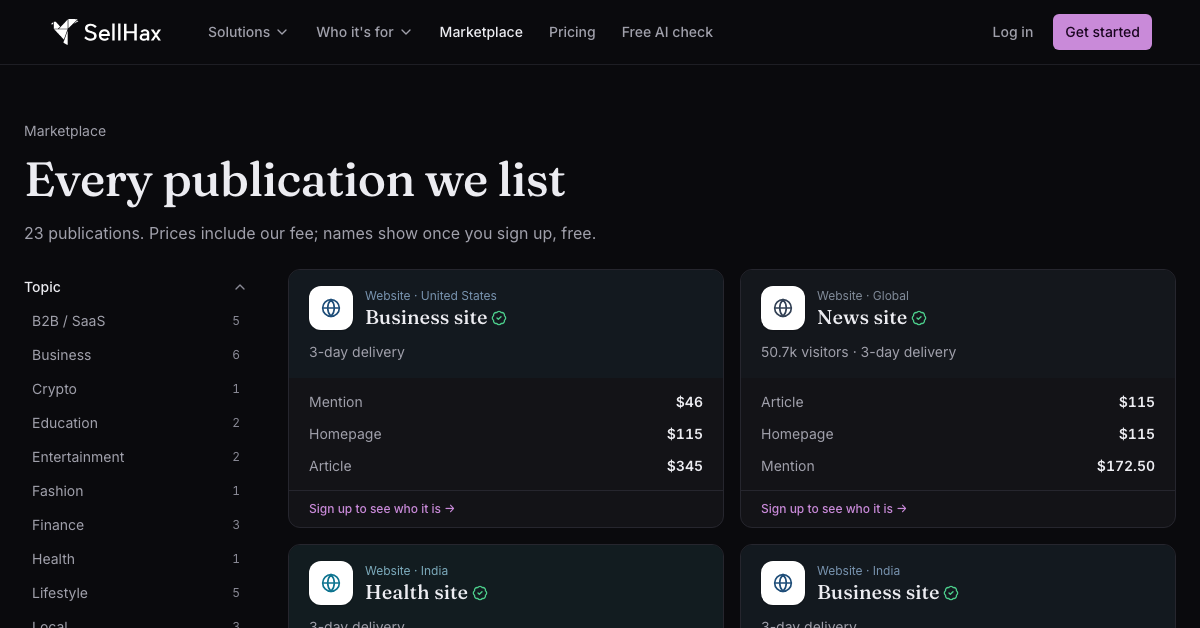
Task: Select the $46 Mention price on Business site
Action: [690, 402]
